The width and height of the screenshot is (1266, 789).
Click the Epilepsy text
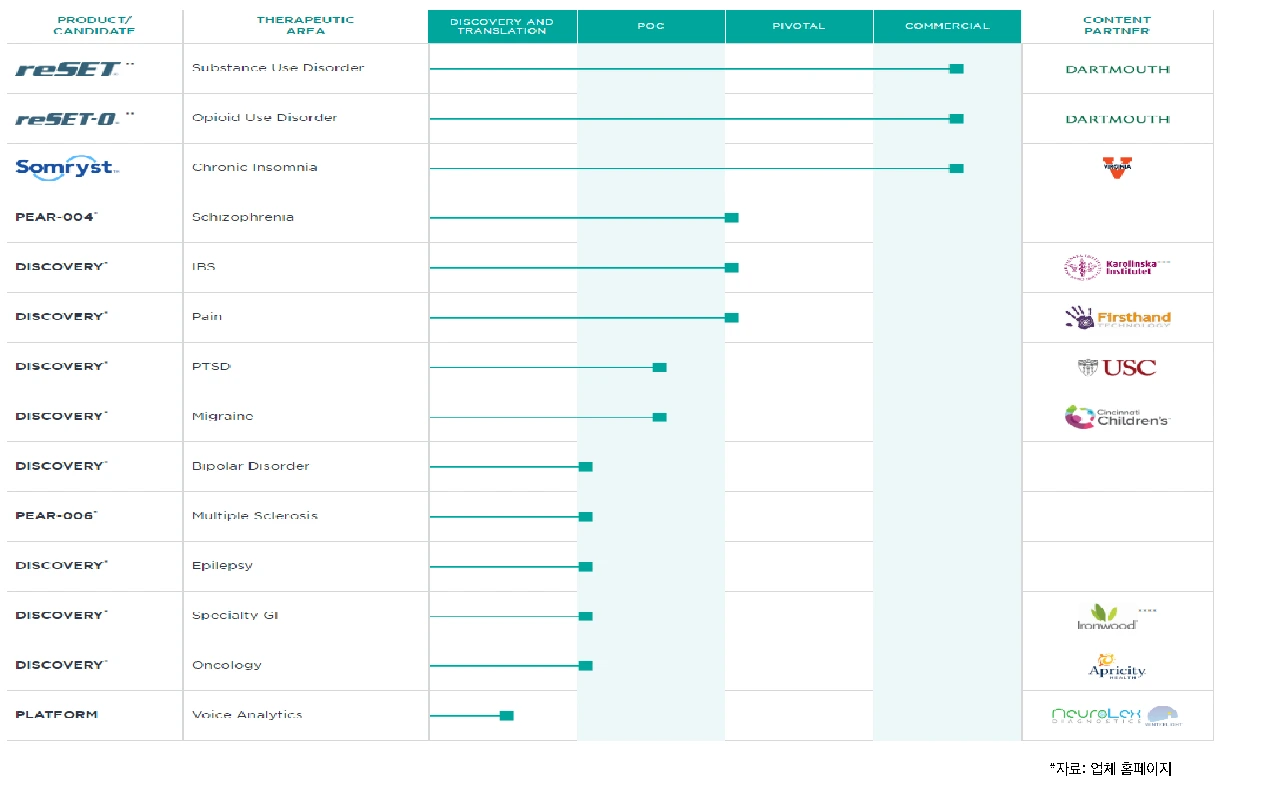click(222, 566)
